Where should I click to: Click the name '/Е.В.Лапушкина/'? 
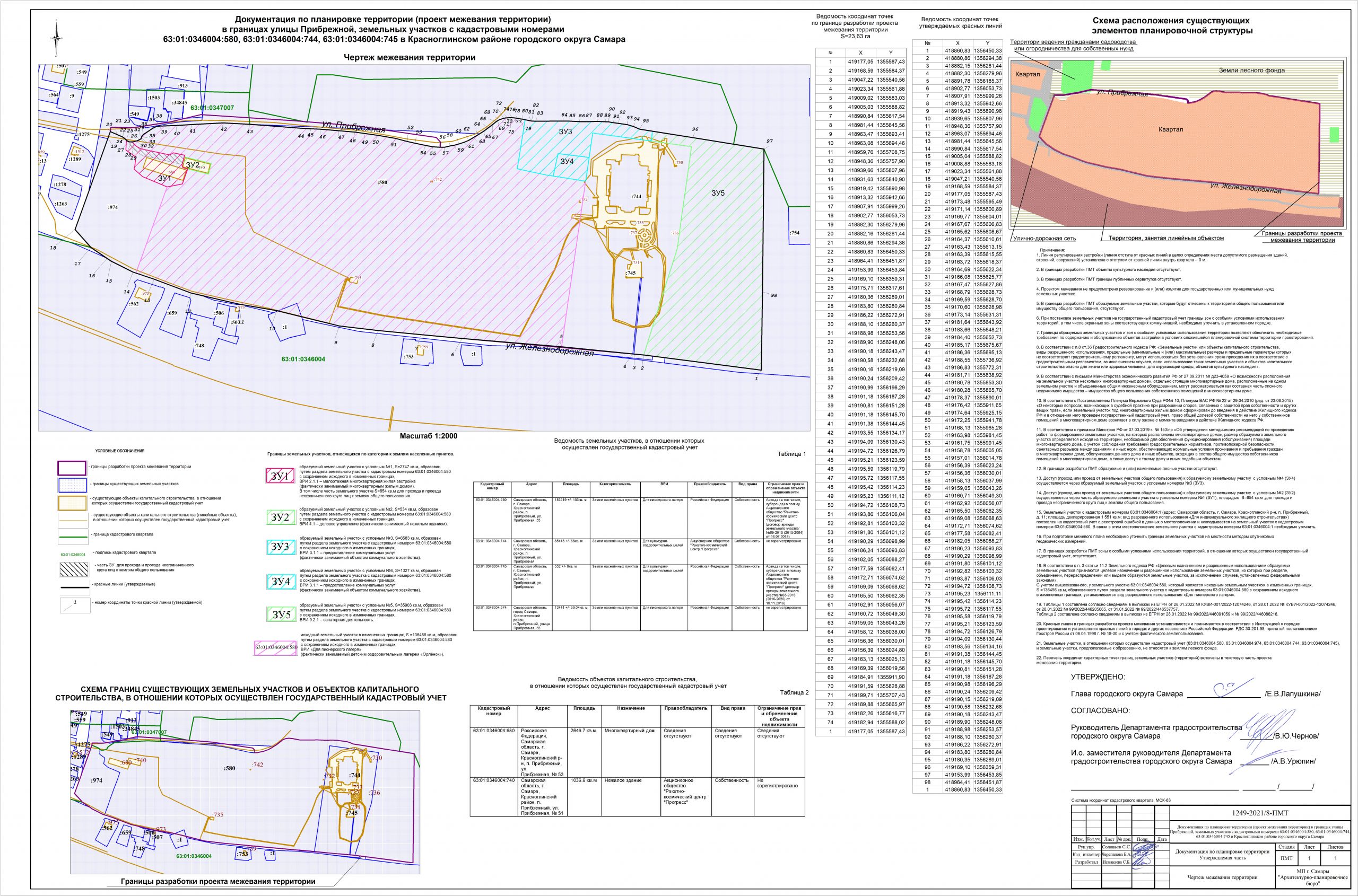1292,693
